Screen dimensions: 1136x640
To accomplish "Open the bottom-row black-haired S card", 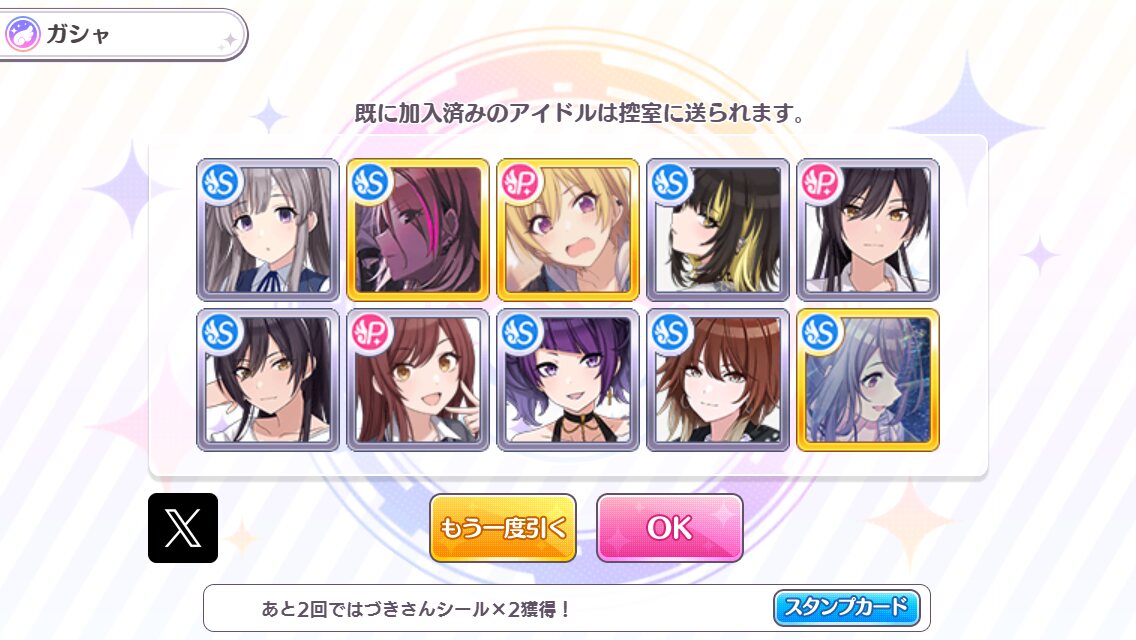I will 268,380.
